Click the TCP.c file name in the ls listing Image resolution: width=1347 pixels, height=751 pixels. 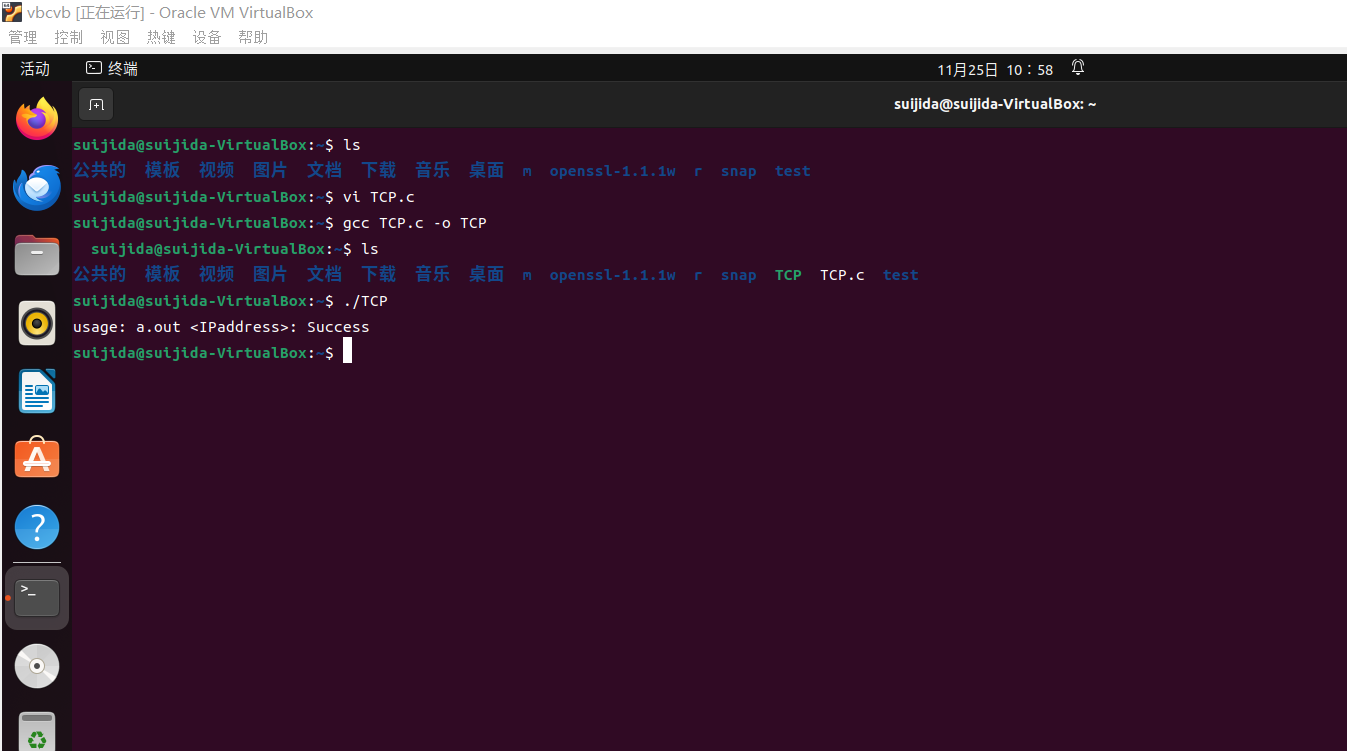point(842,275)
